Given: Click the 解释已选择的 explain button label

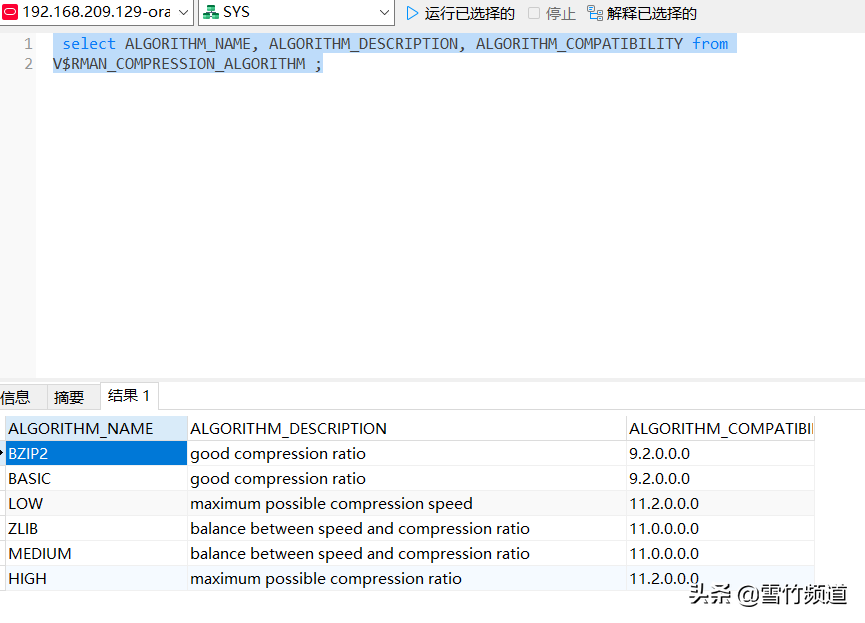Looking at the screenshot, I should (x=652, y=13).
